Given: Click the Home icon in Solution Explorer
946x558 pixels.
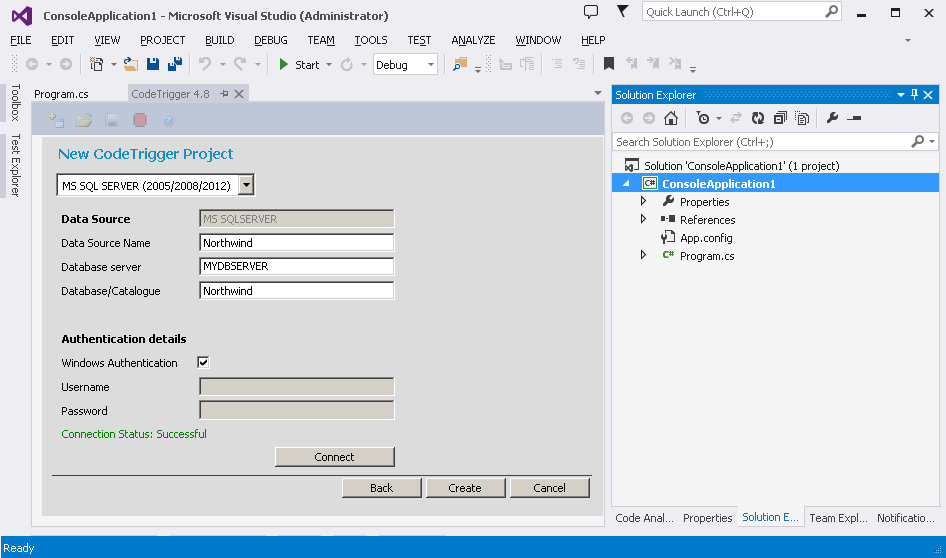Looking at the screenshot, I should pyautogui.click(x=671, y=118).
